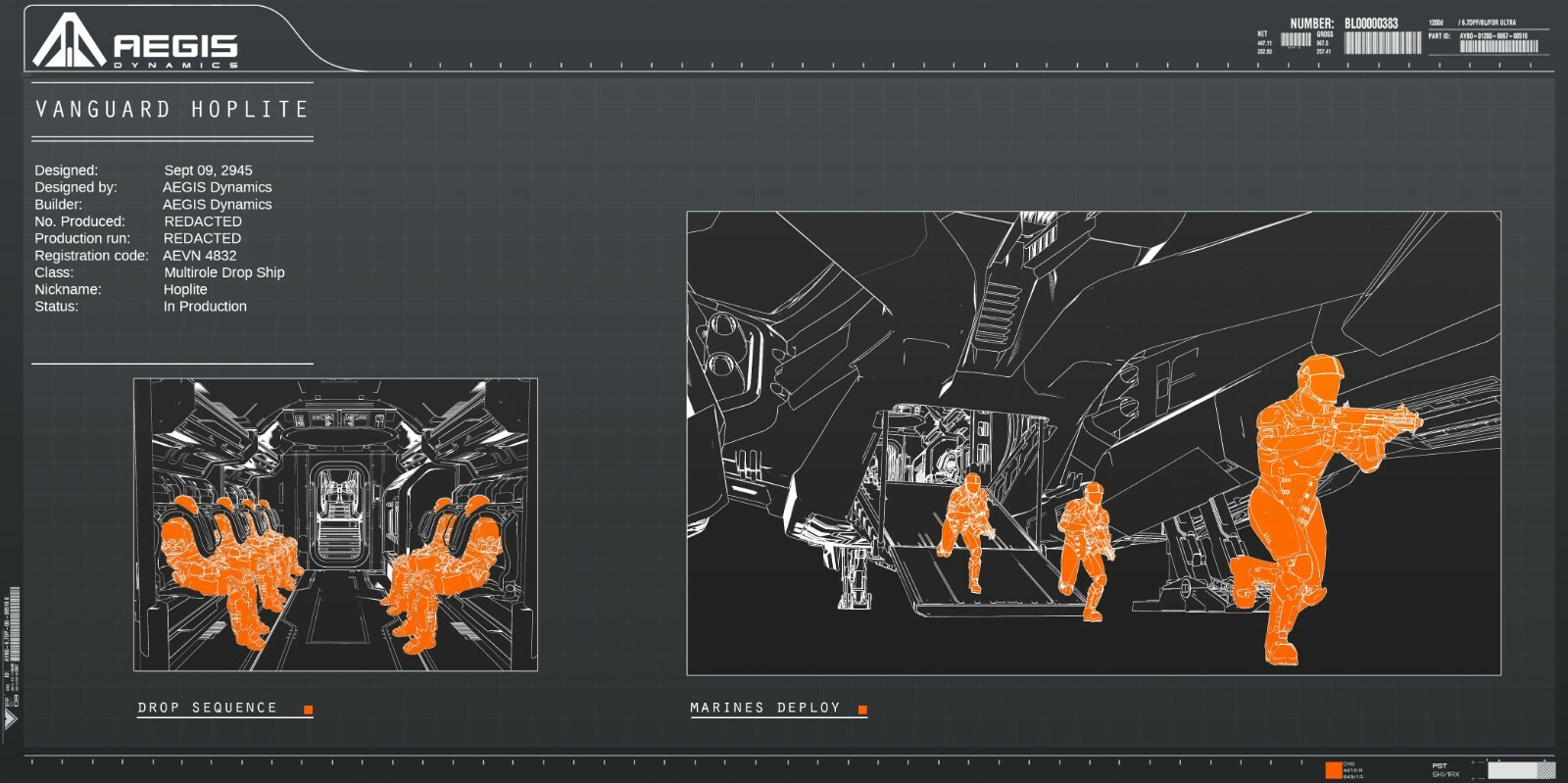
Task: Click 'PST' label in bottom bar
Action: pyautogui.click(x=1440, y=766)
